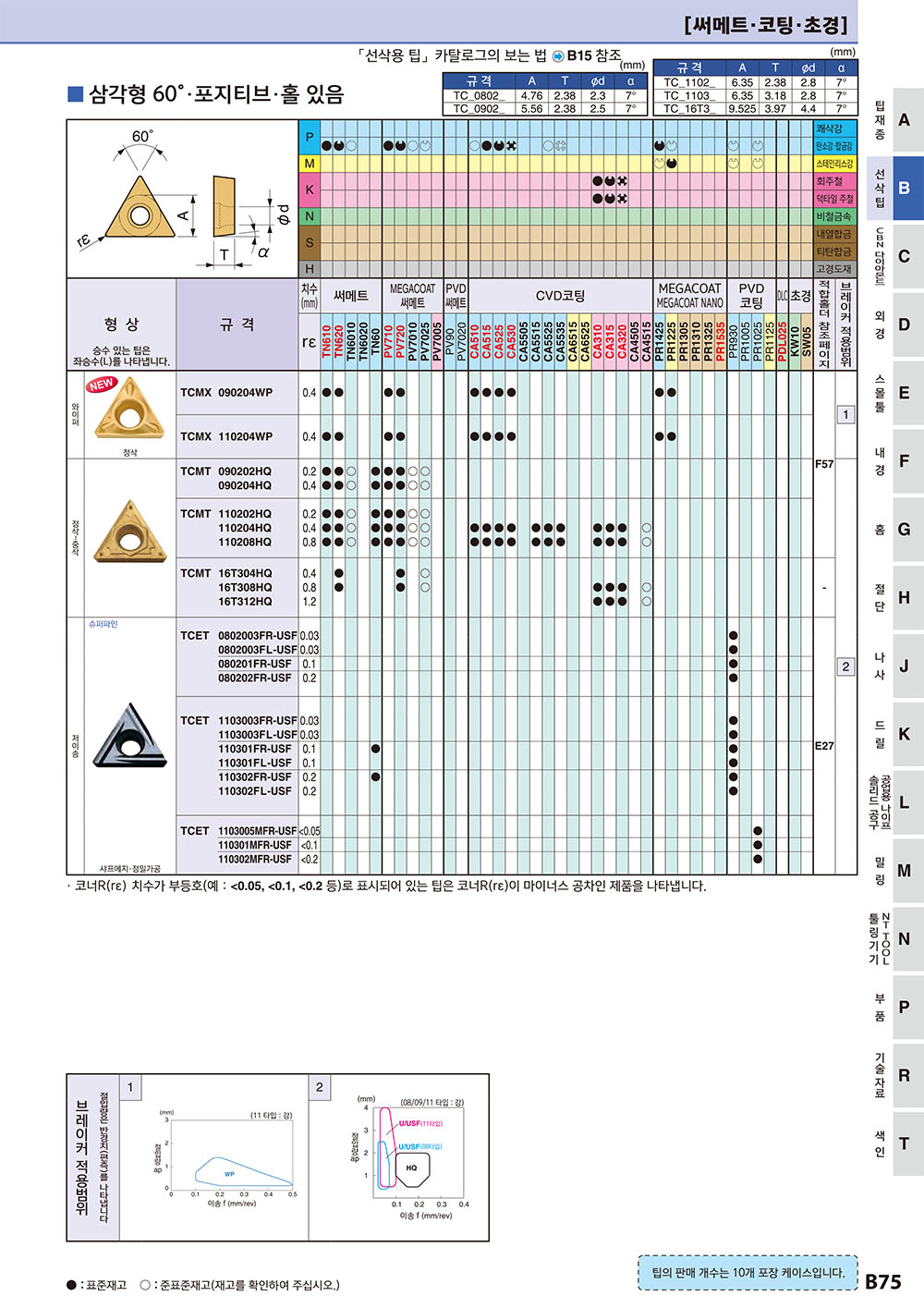The width and height of the screenshot is (924, 1308).
Task: Click the F57 holder reference page
Action: pos(823,464)
